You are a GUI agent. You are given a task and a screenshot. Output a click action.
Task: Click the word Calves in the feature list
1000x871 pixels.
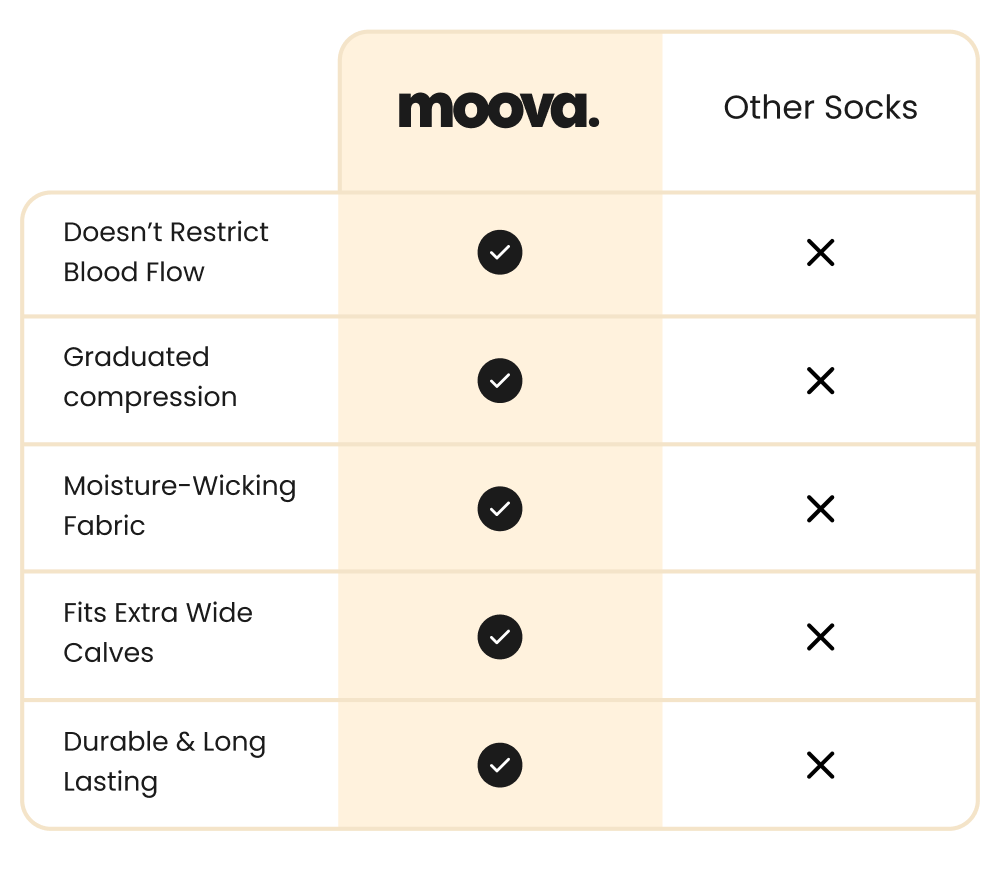[108, 652]
